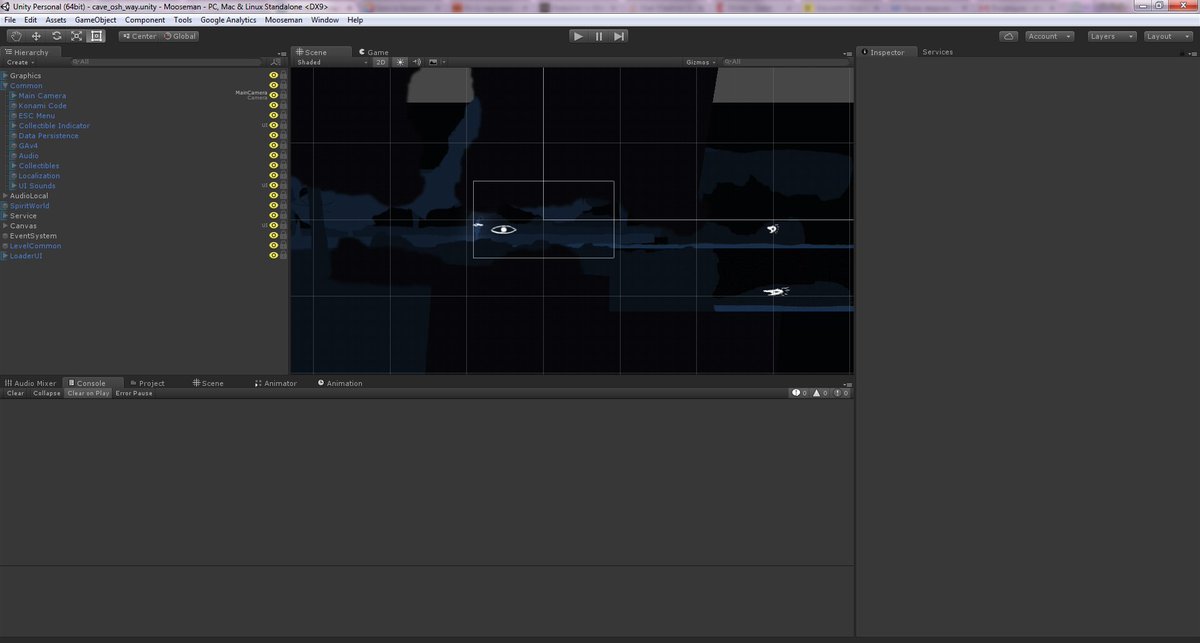
Task: Toggle 2D scene view mode
Action: click(x=381, y=62)
